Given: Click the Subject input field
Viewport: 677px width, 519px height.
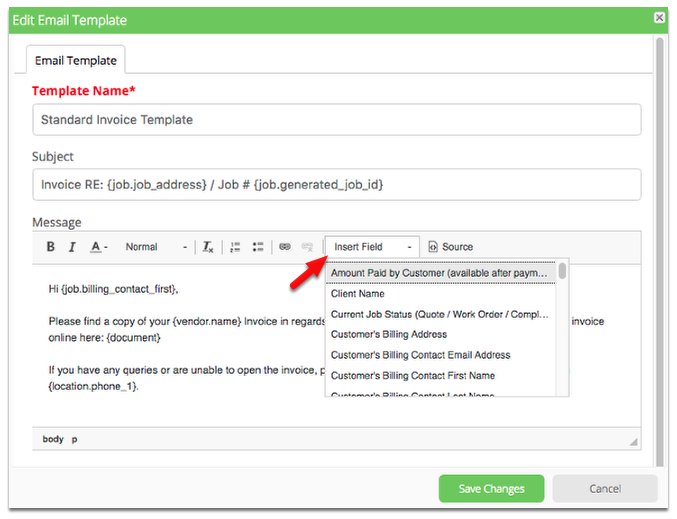Looking at the screenshot, I should pos(337,184).
